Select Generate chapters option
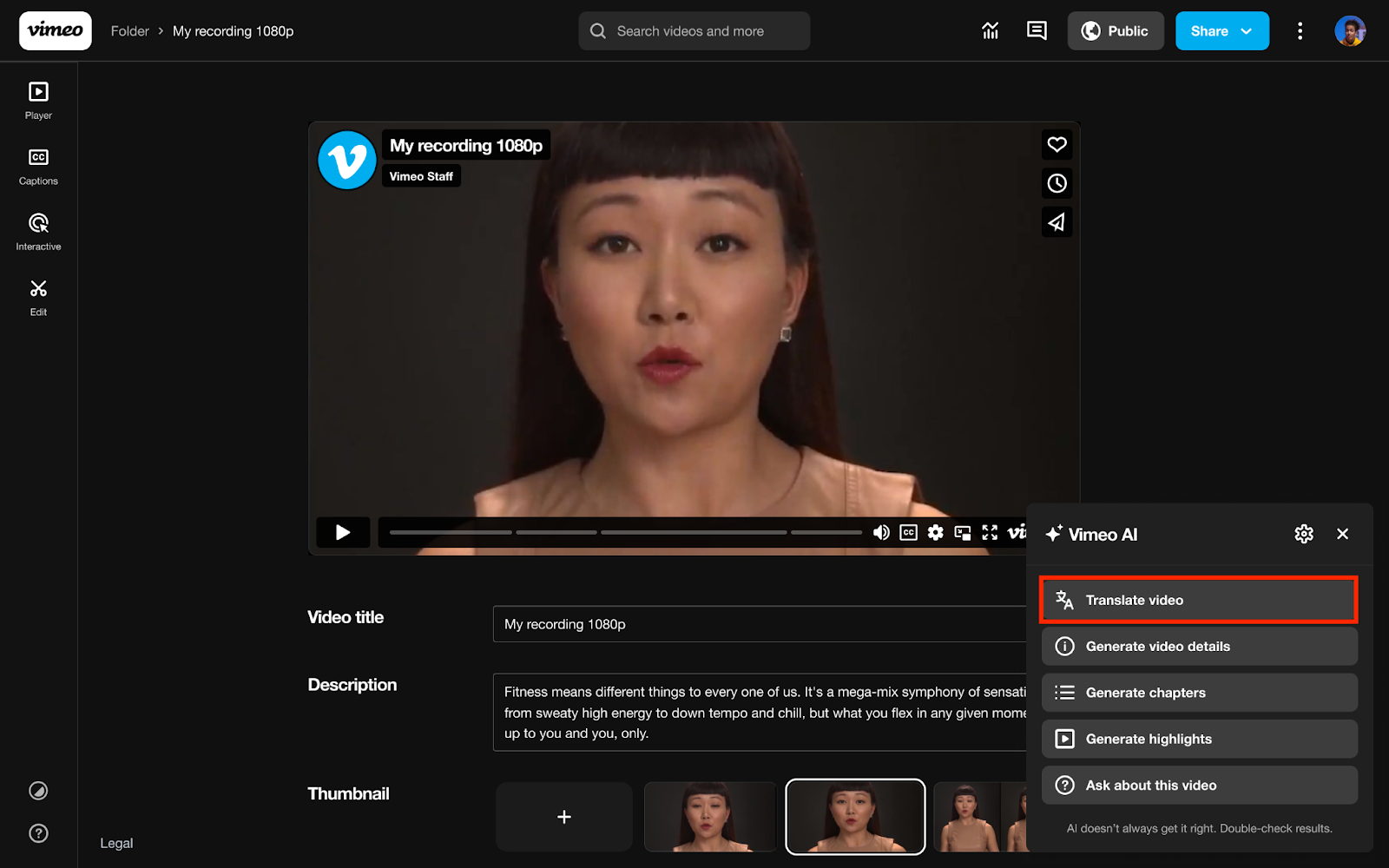Screen dimensions: 1389x868 (1198, 693)
